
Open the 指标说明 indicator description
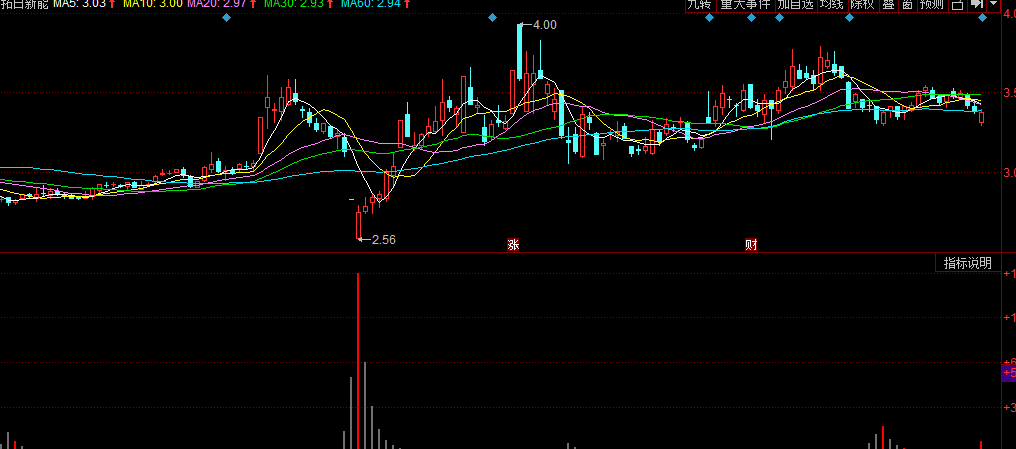(x=967, y=263)
